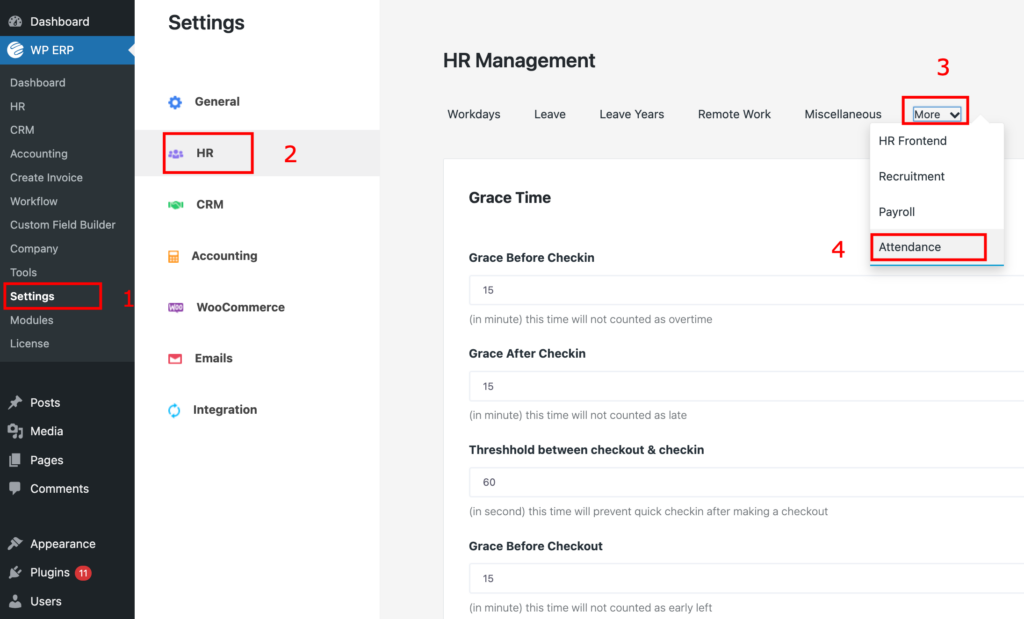Screen dimensions: 1024x619
Task: Open Settings in WP ERP submenu
Action: [32, 296]
